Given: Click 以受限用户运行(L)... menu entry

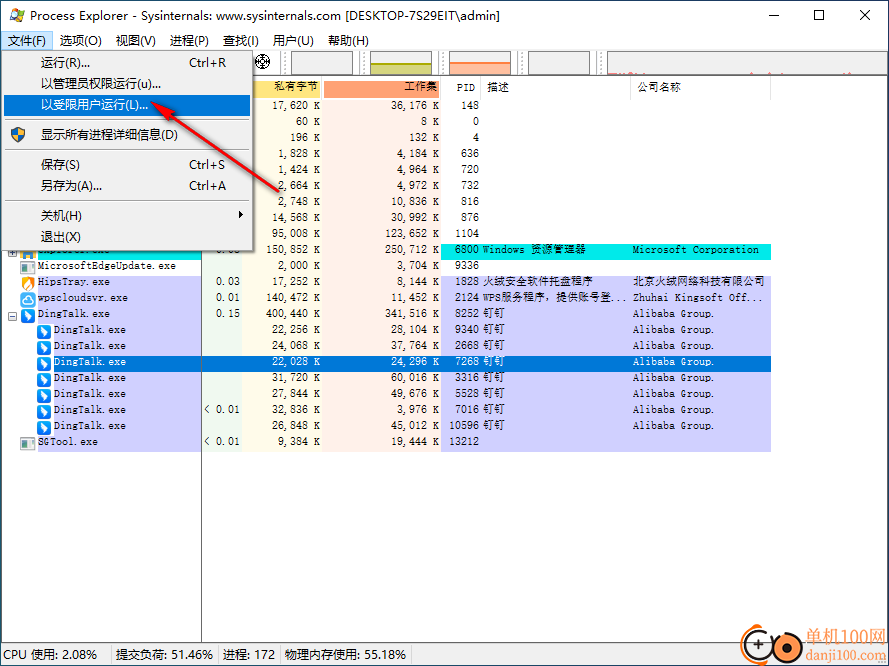Looking at the screenshot, I should 126,105.
